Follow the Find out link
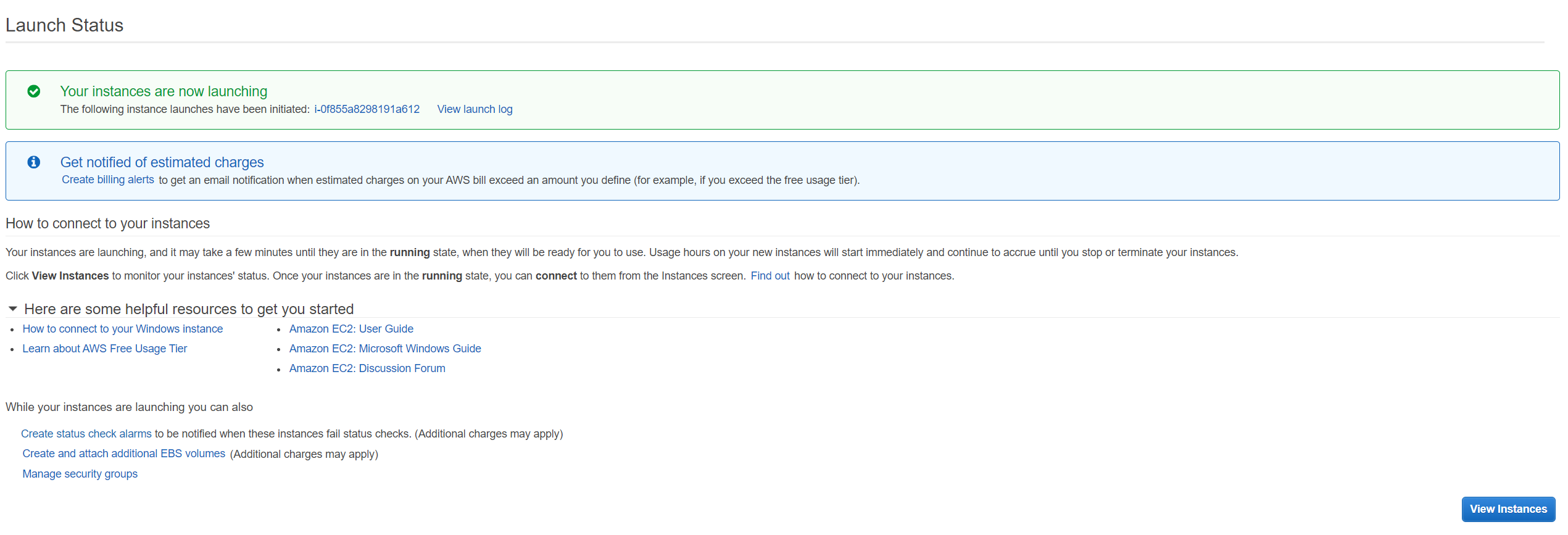This screenshot has height=535, width=1568. click(769, 276)
